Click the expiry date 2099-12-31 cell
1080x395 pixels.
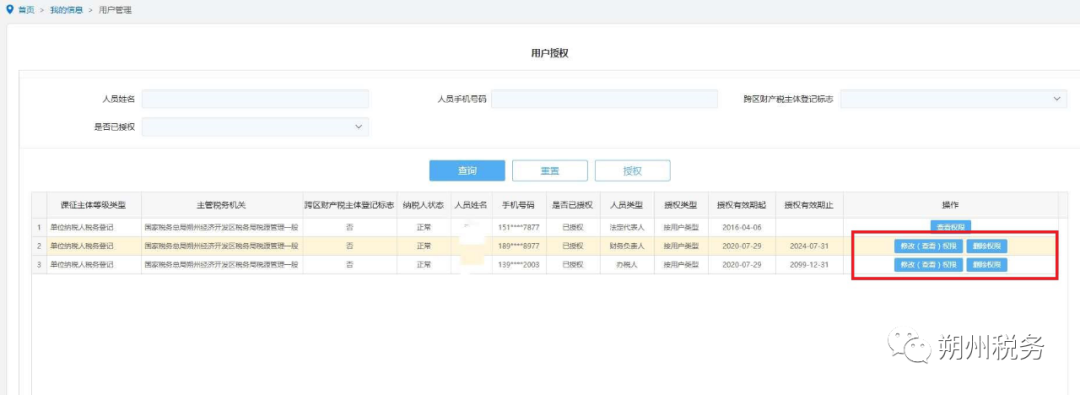pos(809,265)
